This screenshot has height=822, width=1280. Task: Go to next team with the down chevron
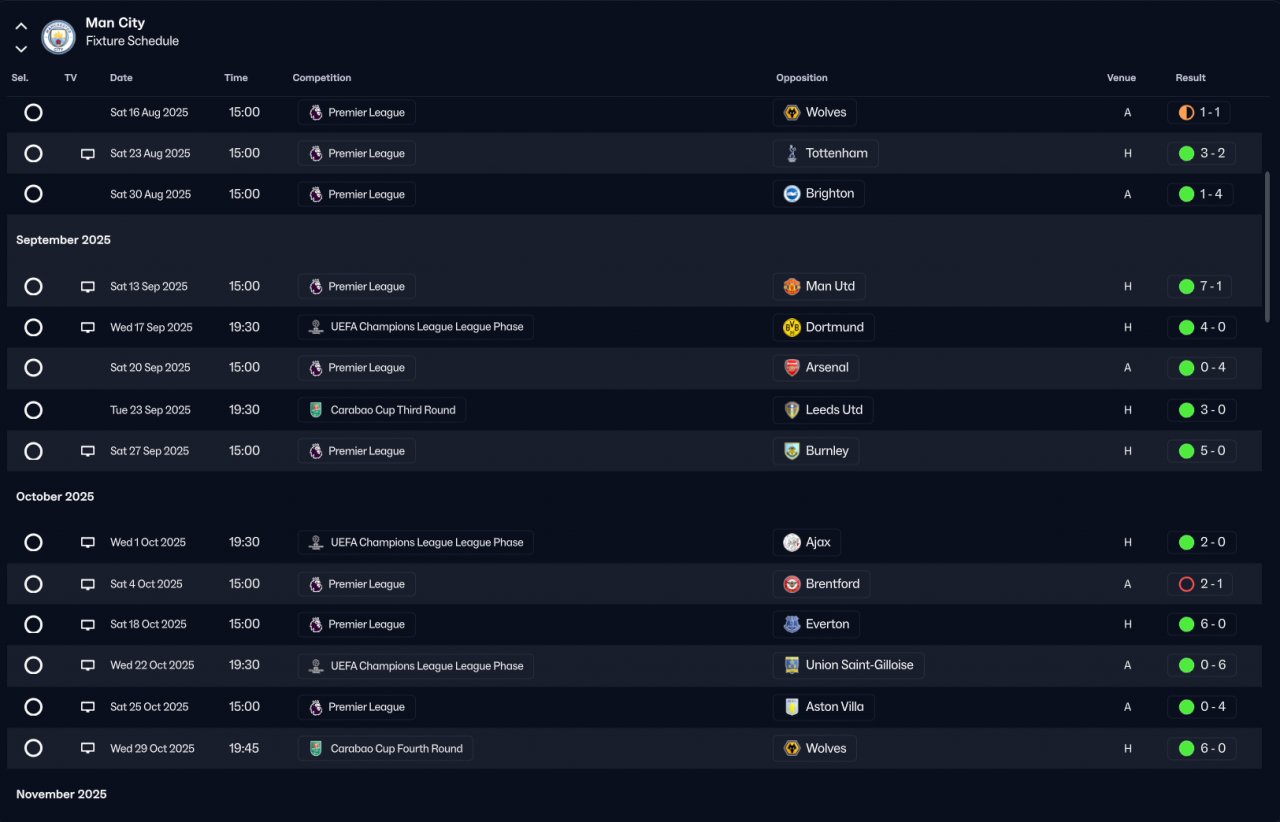click(x=21, y=48)
